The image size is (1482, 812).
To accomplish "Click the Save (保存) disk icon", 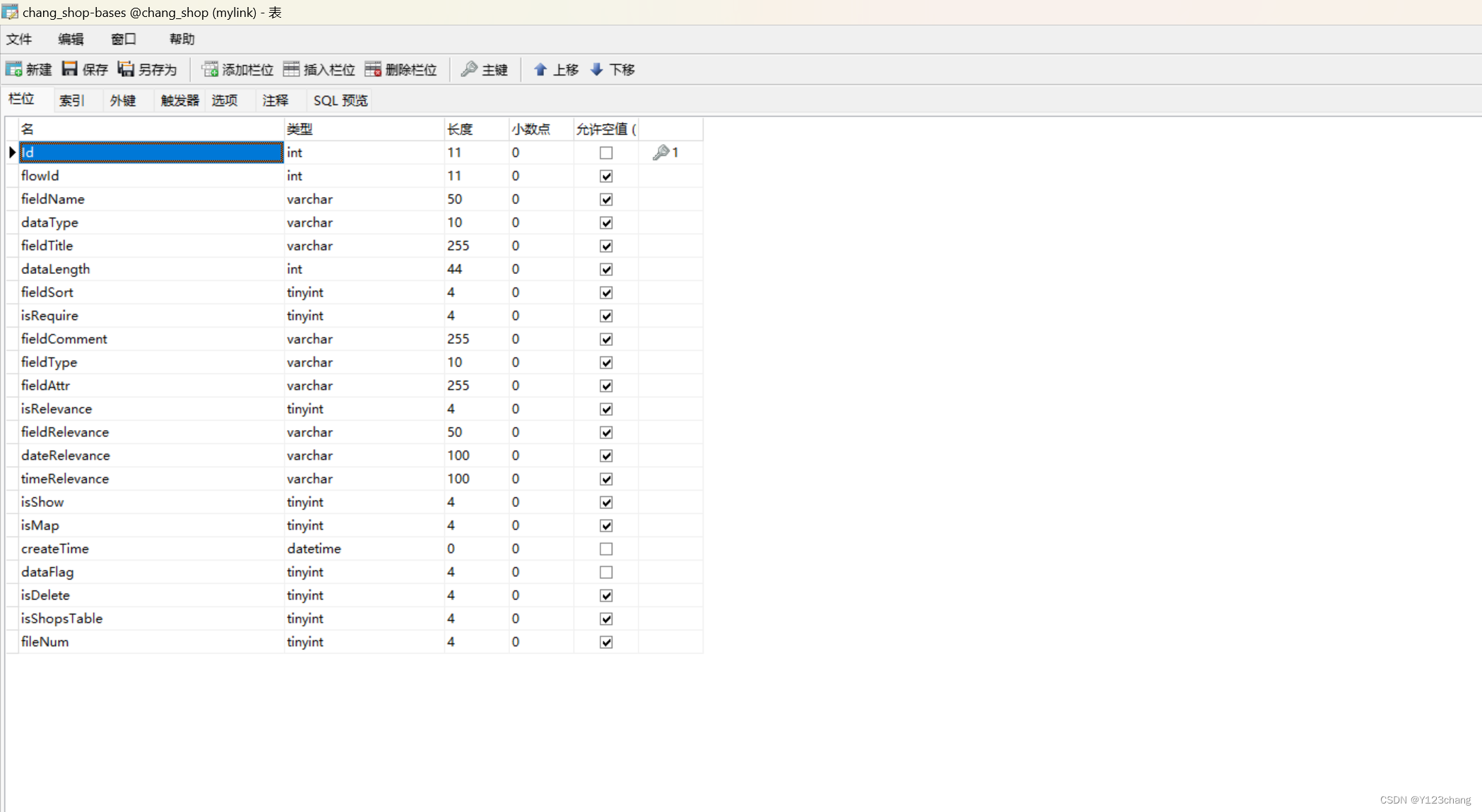I will pos(70,68).
